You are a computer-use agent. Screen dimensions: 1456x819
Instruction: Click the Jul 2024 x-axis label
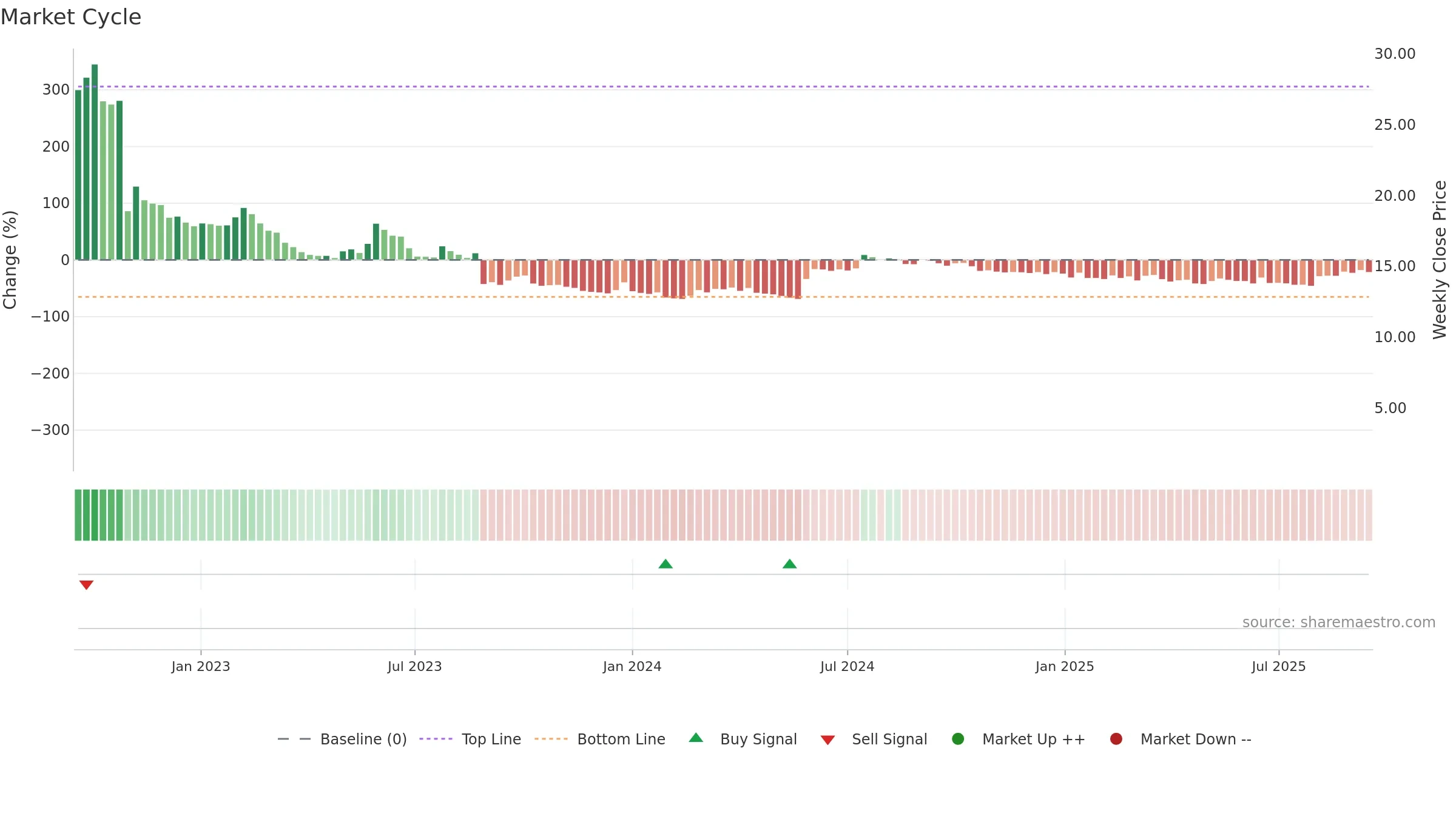[x=848, y=666]
